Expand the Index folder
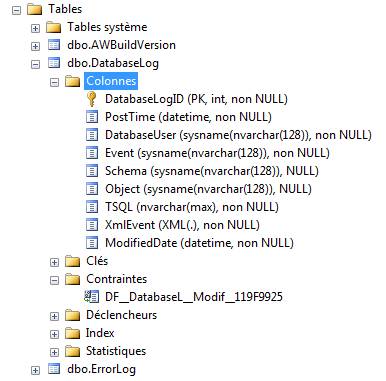386x381 pixels. 54,334
